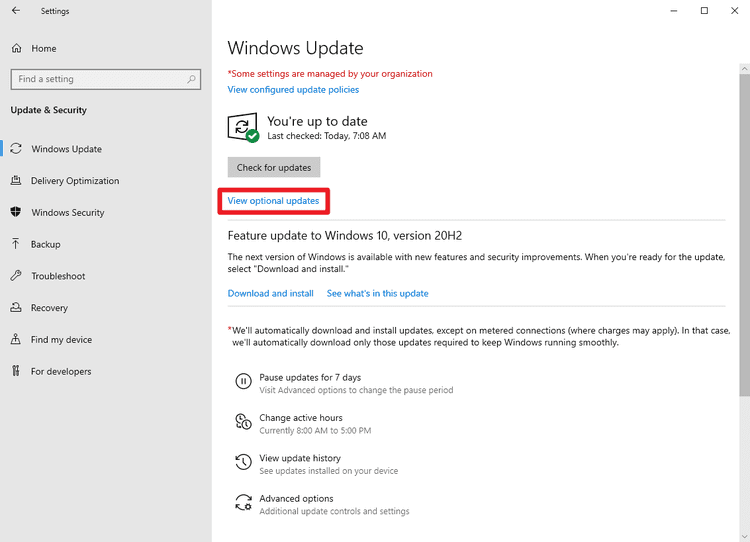Open the Backup section
This screenshot has width=750, height=542.
point(45,244)
